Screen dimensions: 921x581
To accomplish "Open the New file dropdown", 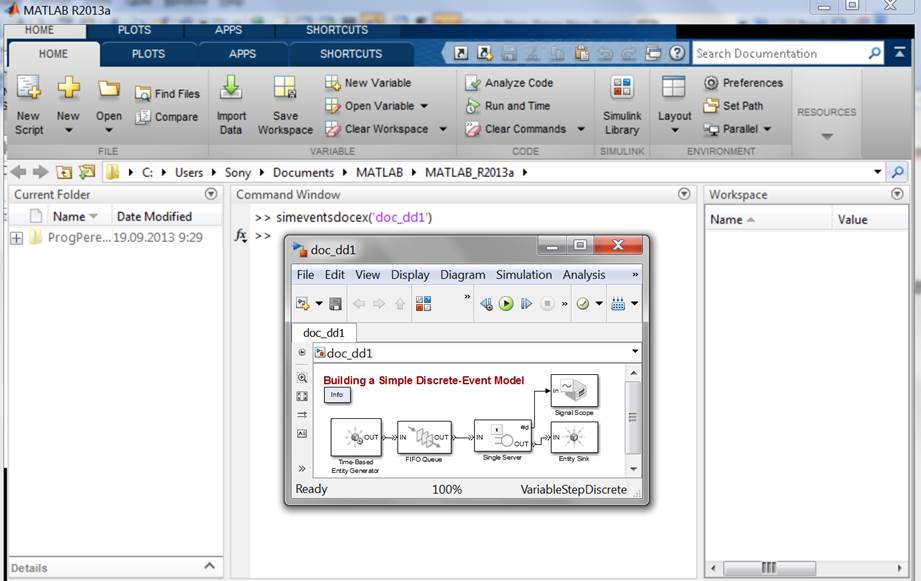I will (68, 130).
